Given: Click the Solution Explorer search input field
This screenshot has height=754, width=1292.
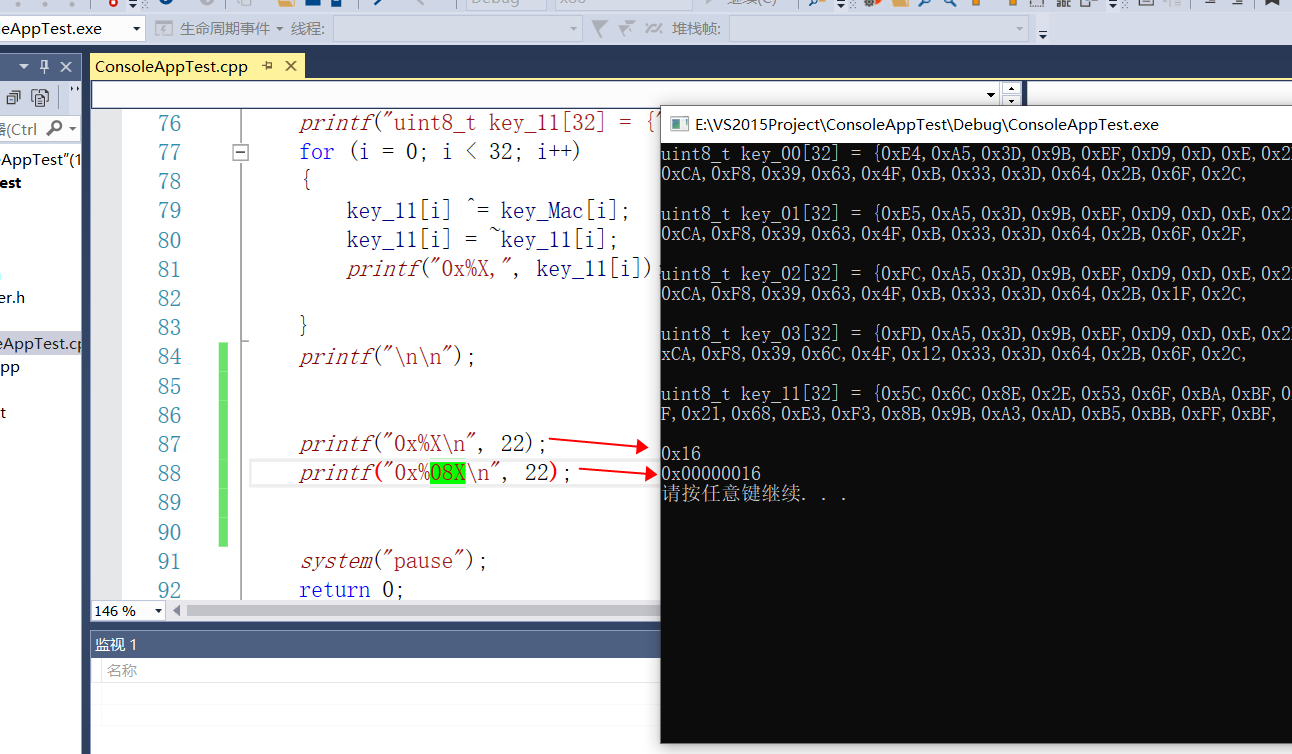Looking at the screenshot, I should click(x=20, y=128).
